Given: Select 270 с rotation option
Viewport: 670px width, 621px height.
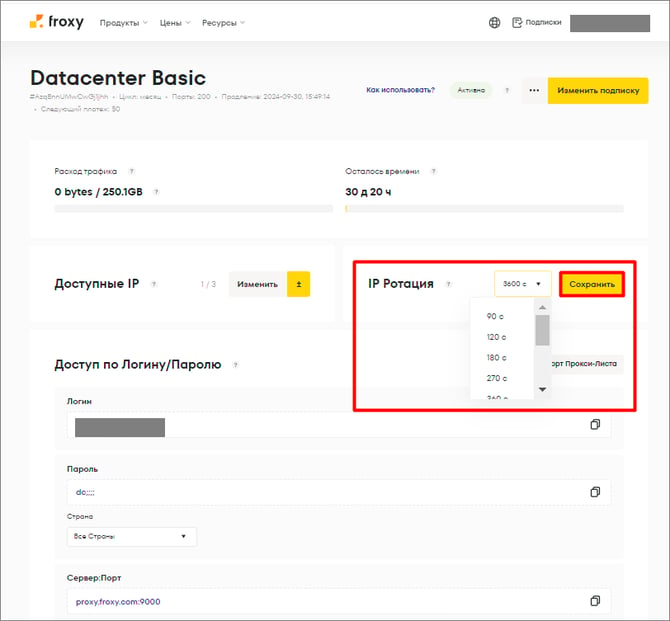Looking at the screenshot, I should point(497,378).
